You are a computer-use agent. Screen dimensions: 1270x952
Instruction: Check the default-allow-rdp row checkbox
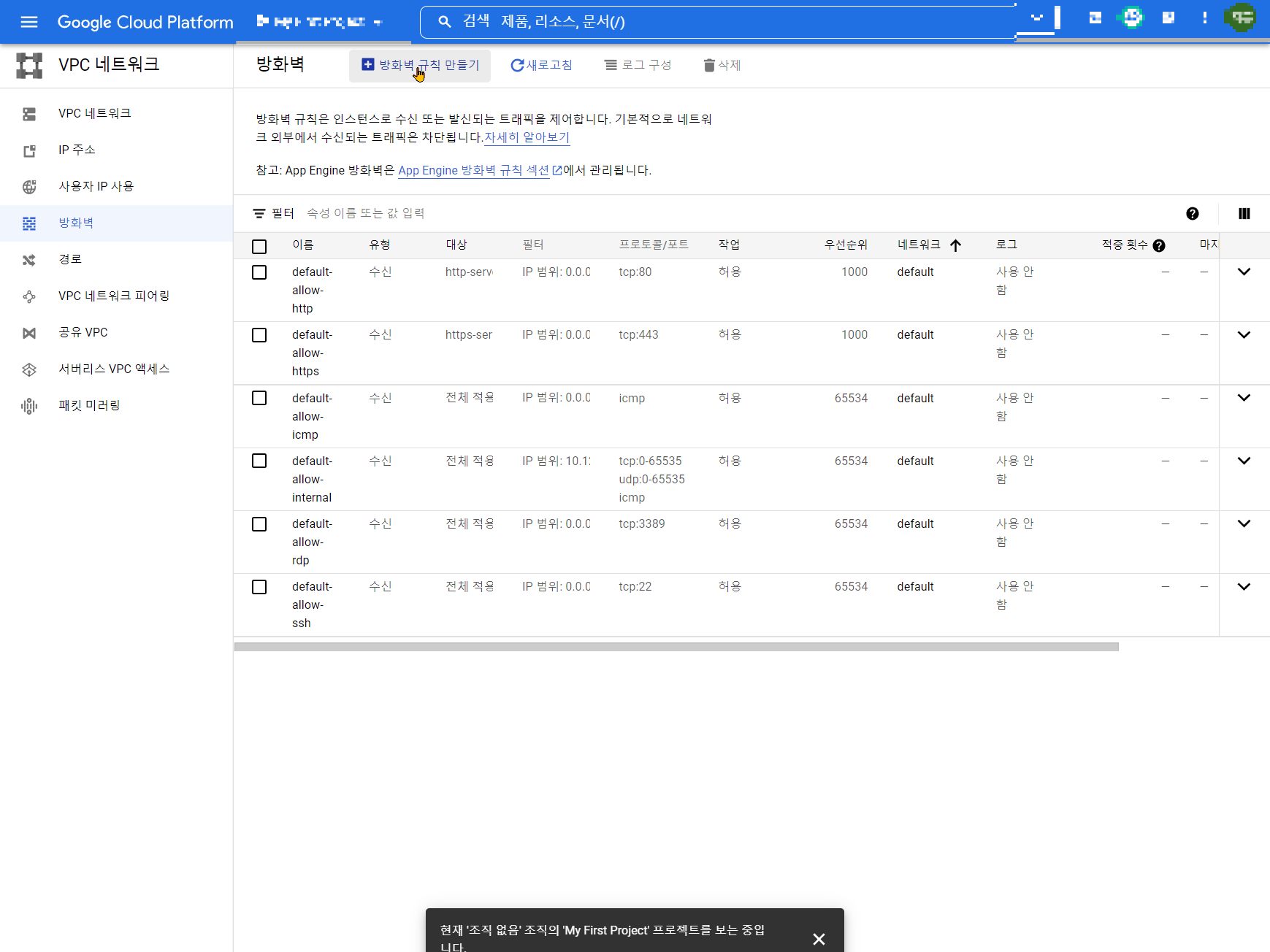pyautogui.click(x=259, y=524)
